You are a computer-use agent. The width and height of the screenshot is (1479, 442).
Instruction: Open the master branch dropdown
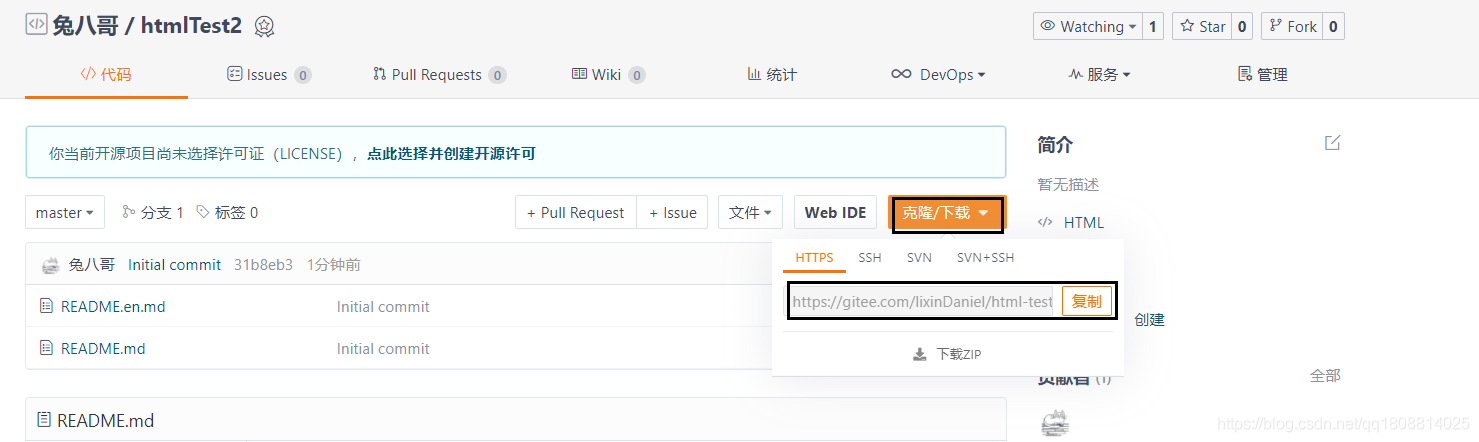pyautogui.click(x=65, y=212)
